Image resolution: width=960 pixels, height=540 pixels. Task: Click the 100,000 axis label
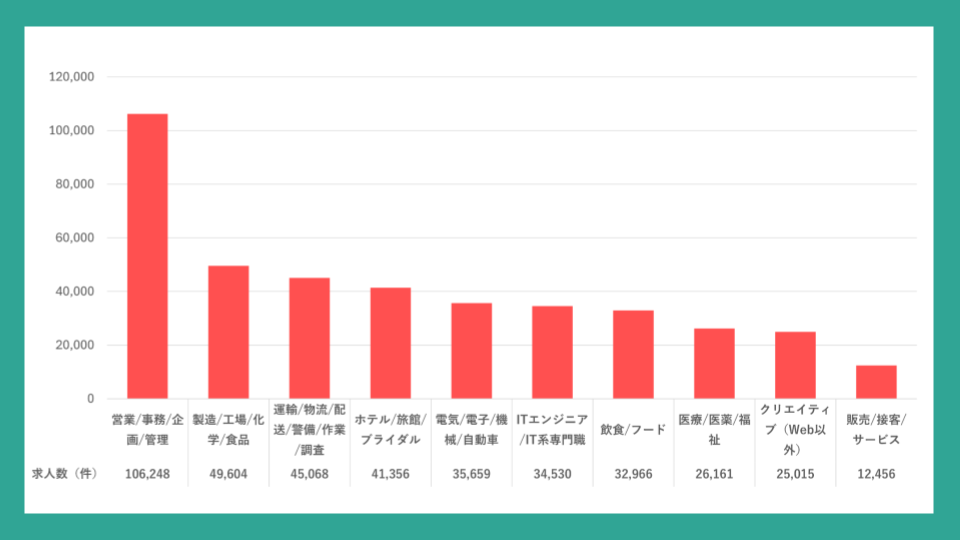click(72, 130)
